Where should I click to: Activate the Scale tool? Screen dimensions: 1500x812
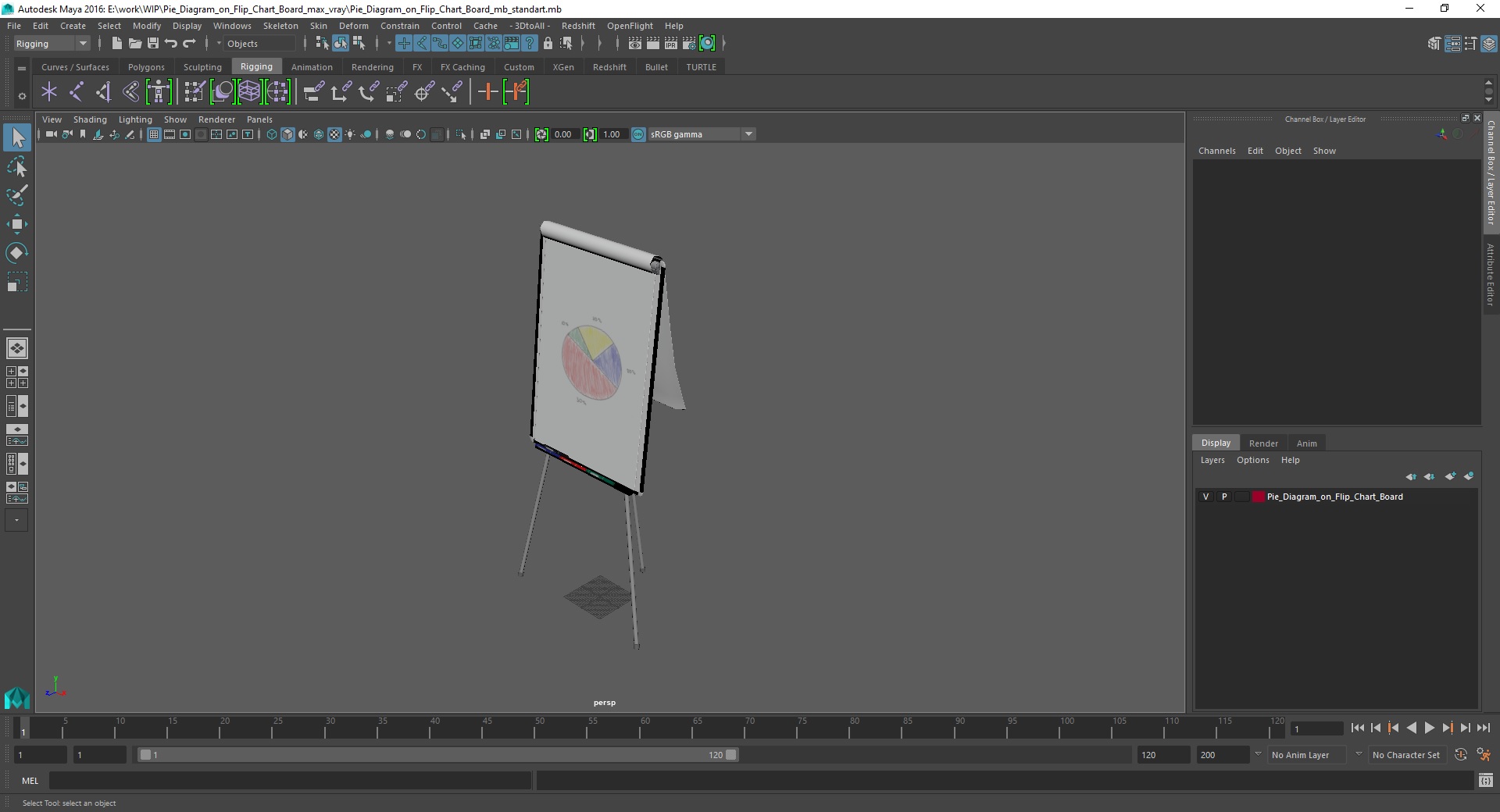pyautogui.click(x=17, y=282)
